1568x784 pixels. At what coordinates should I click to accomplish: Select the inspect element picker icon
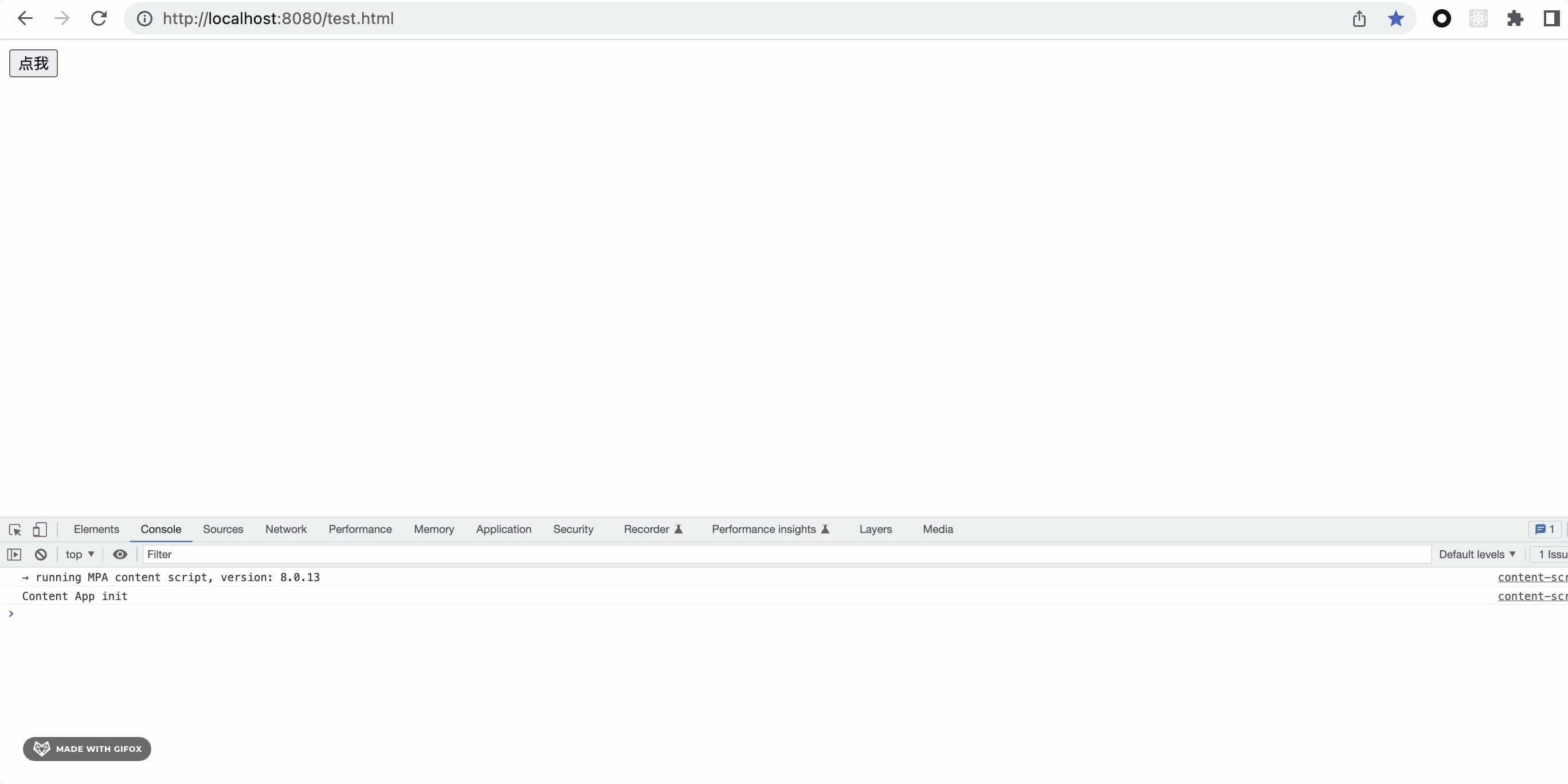[x=15, y=530]
